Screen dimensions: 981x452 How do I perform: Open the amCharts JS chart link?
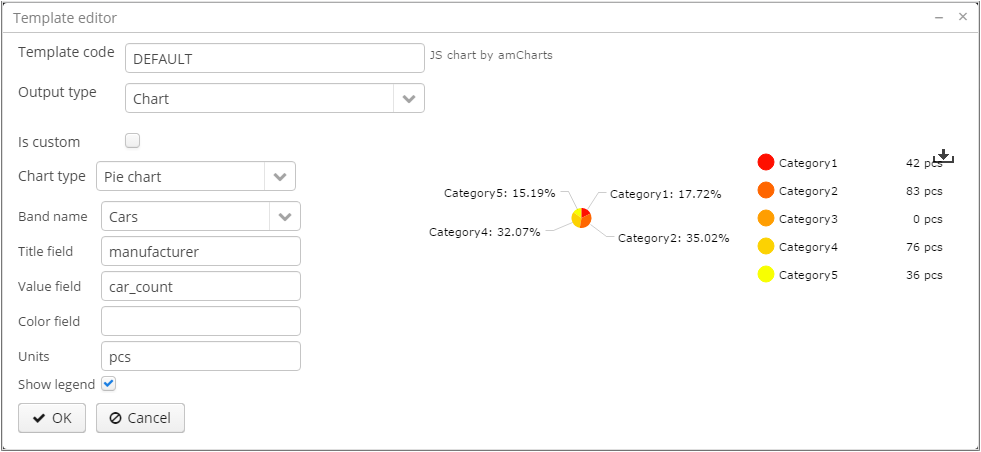491,56
